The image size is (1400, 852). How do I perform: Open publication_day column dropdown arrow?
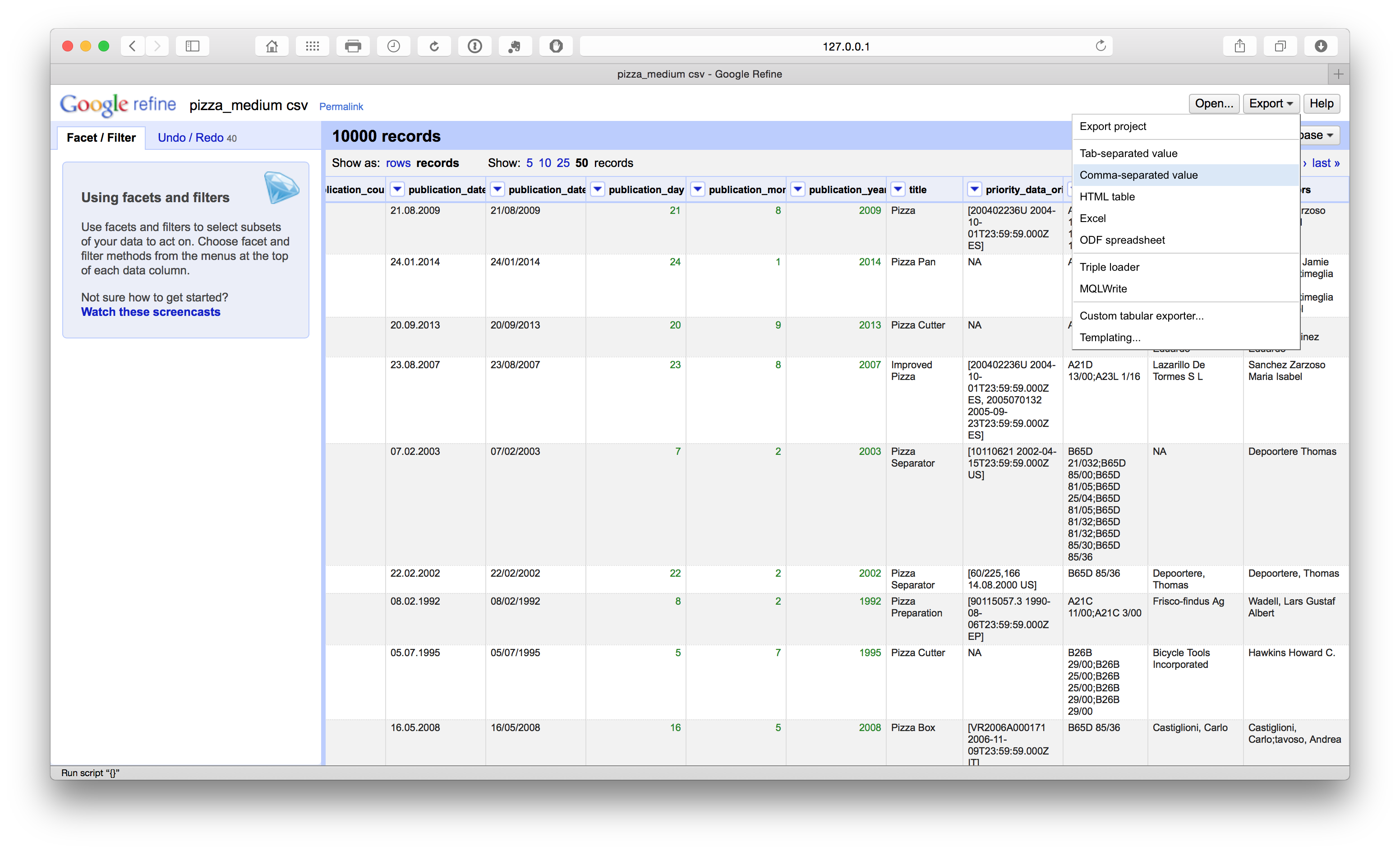point(597,189)
